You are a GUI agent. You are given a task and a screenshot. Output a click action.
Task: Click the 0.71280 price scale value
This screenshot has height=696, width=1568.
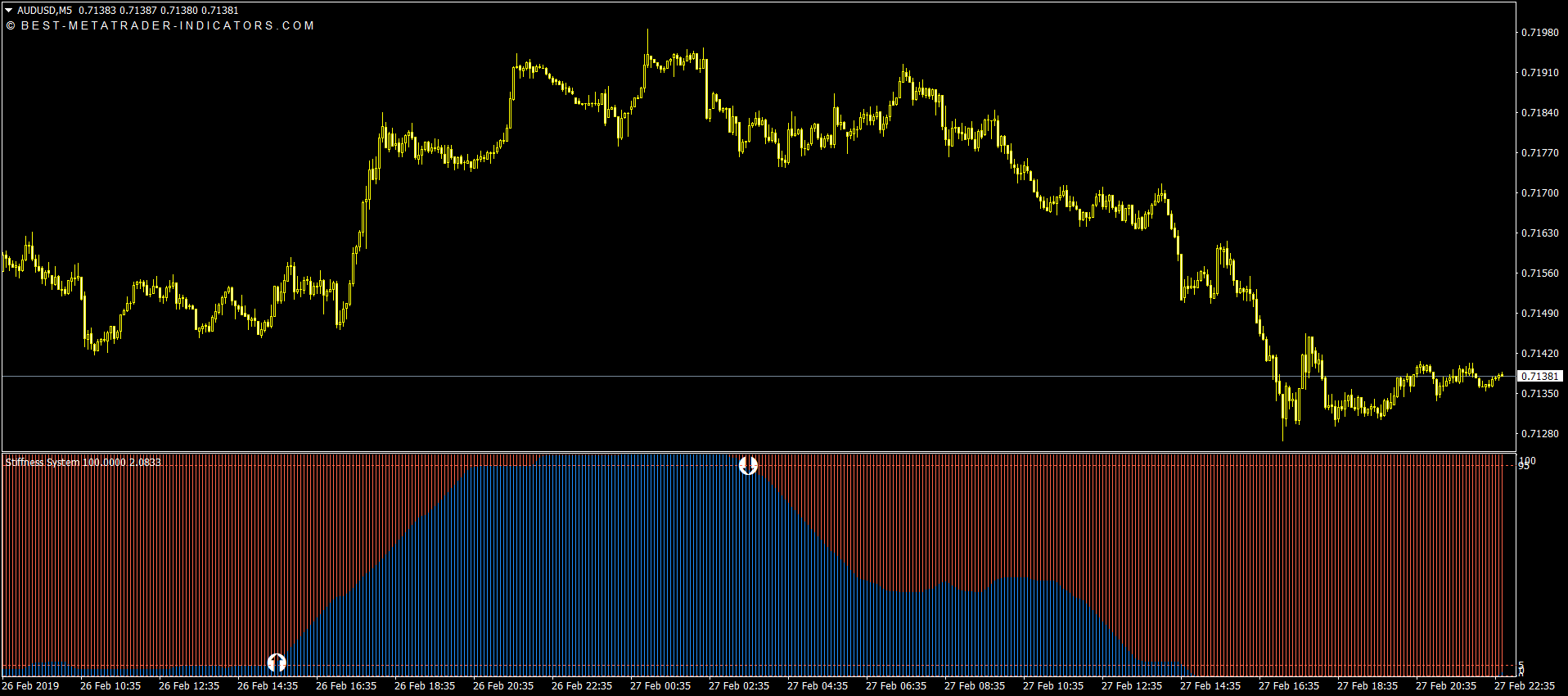pos(1539,434)
